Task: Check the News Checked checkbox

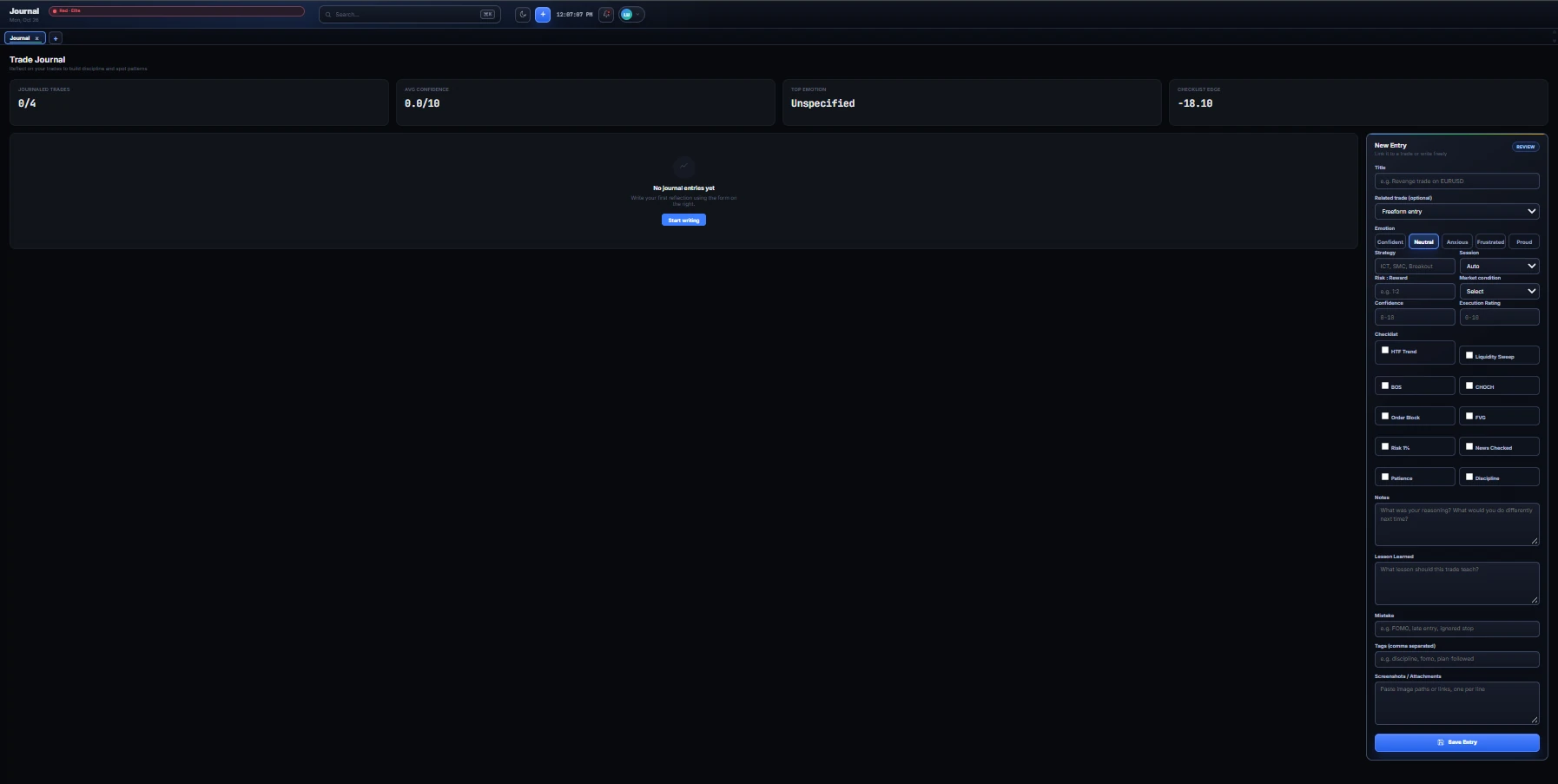Action: point(1469,446)
